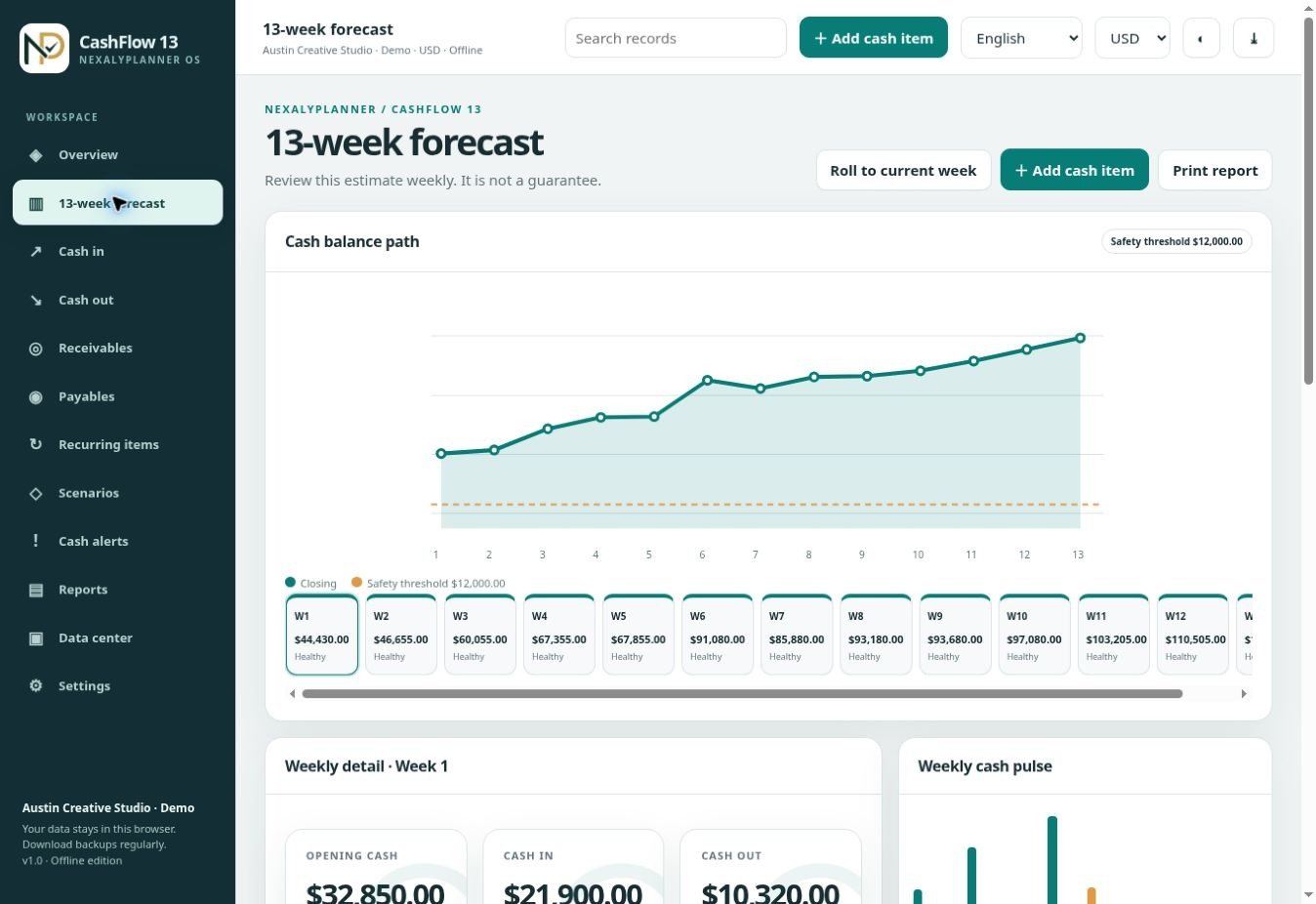
Task: Click the Receivables target icon
Action: [x=36, y=349]
